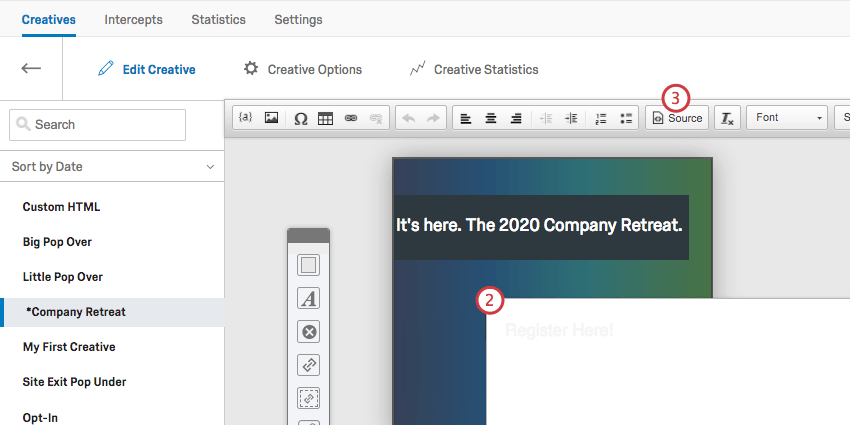Screen dimensions: 850x425
Task: Add a text element with the A tool
Action: (x=308, y=299)
